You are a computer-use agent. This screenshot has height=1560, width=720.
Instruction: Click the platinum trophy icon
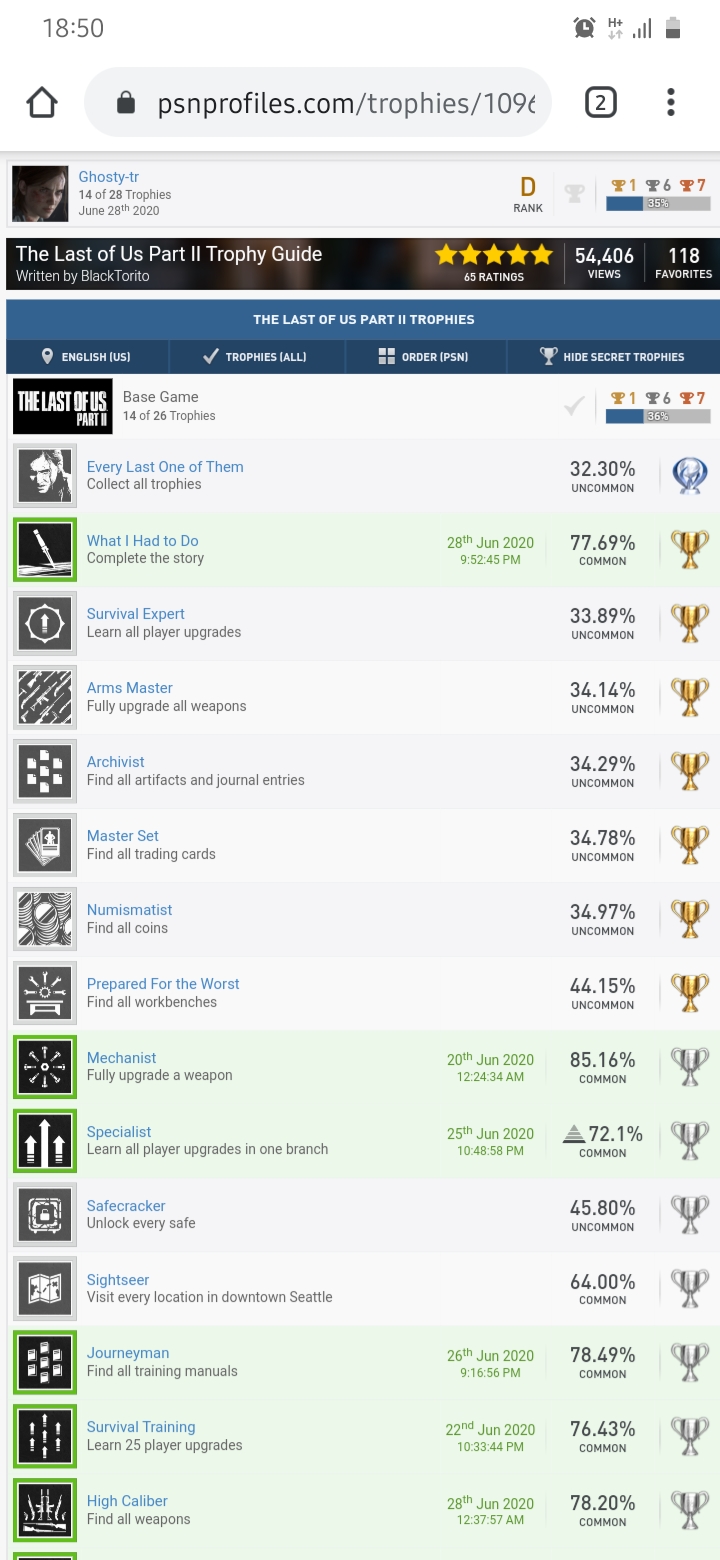pos(690,476)
